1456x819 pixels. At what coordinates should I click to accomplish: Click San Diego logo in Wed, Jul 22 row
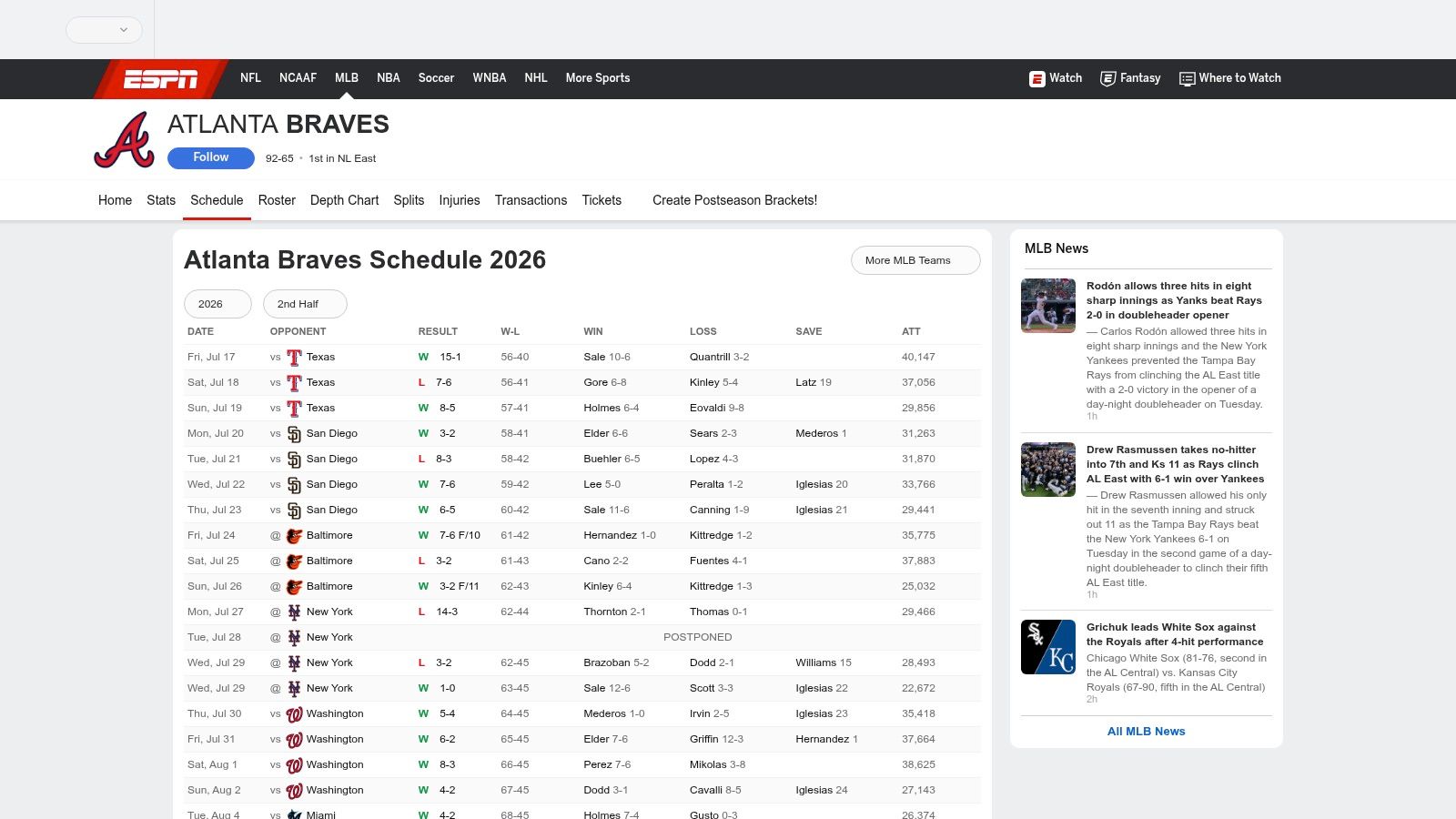coord(294,485)
